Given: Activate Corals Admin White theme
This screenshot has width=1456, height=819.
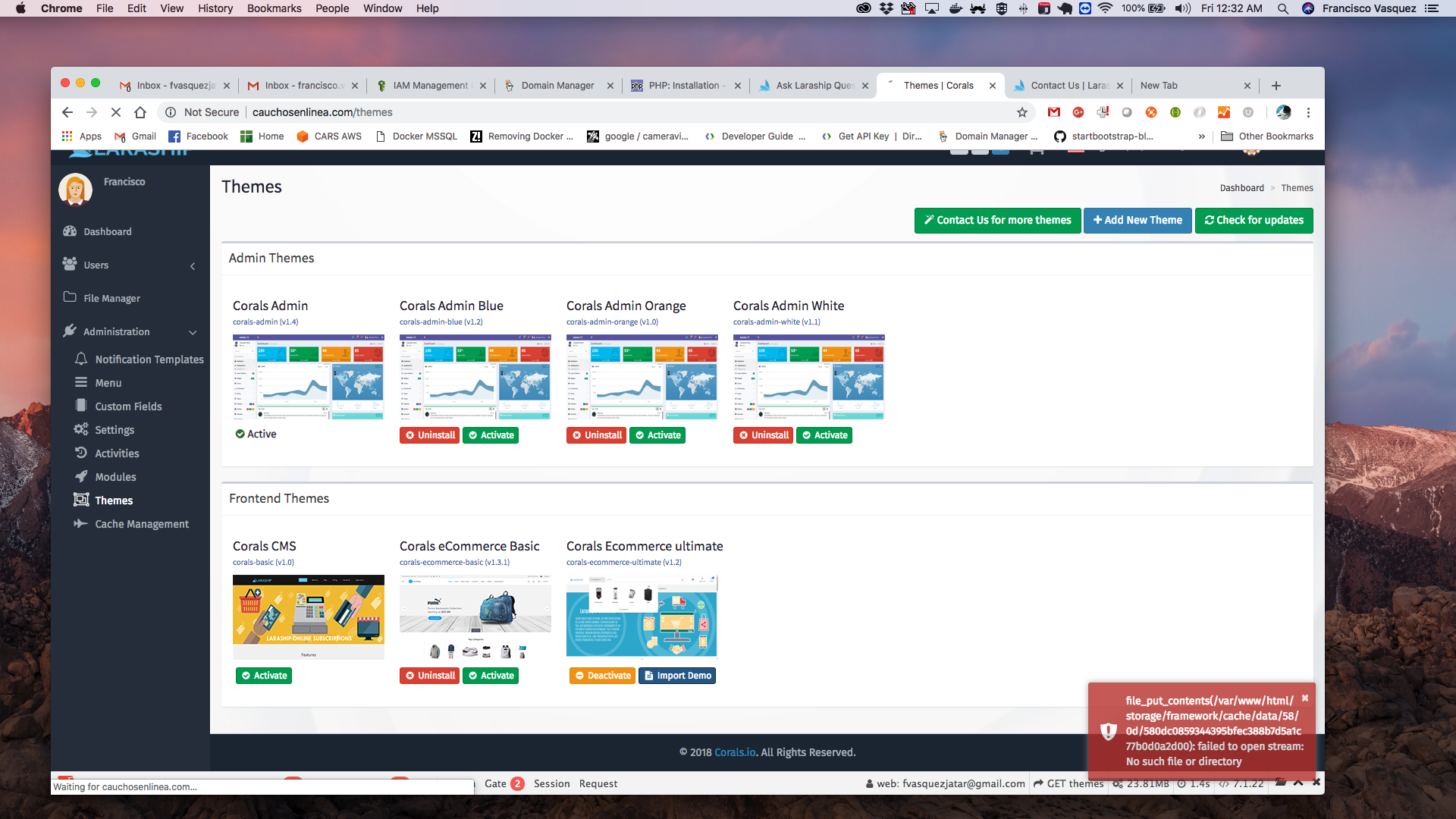Looking at the screenshot, I should 824,435.
